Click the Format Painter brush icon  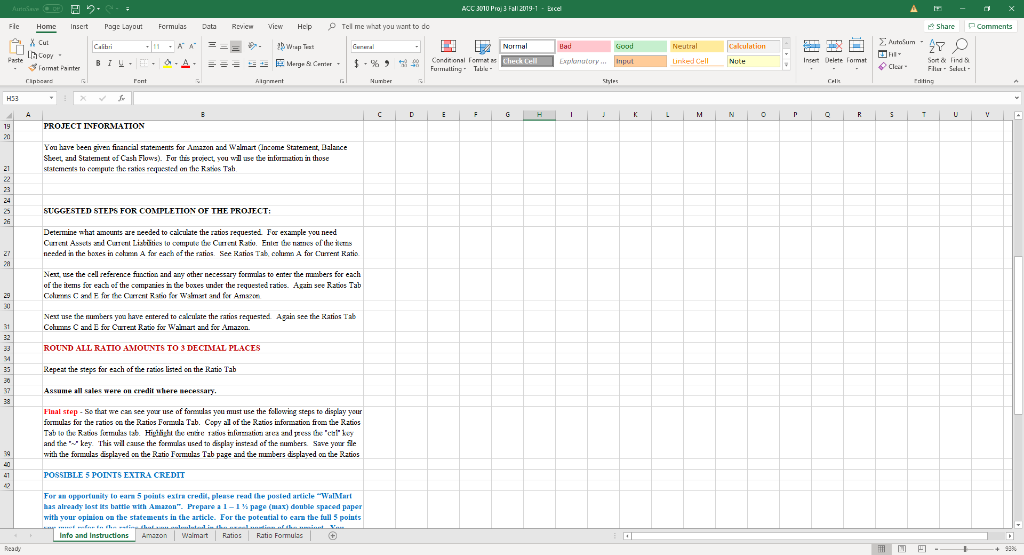[33, 68]
